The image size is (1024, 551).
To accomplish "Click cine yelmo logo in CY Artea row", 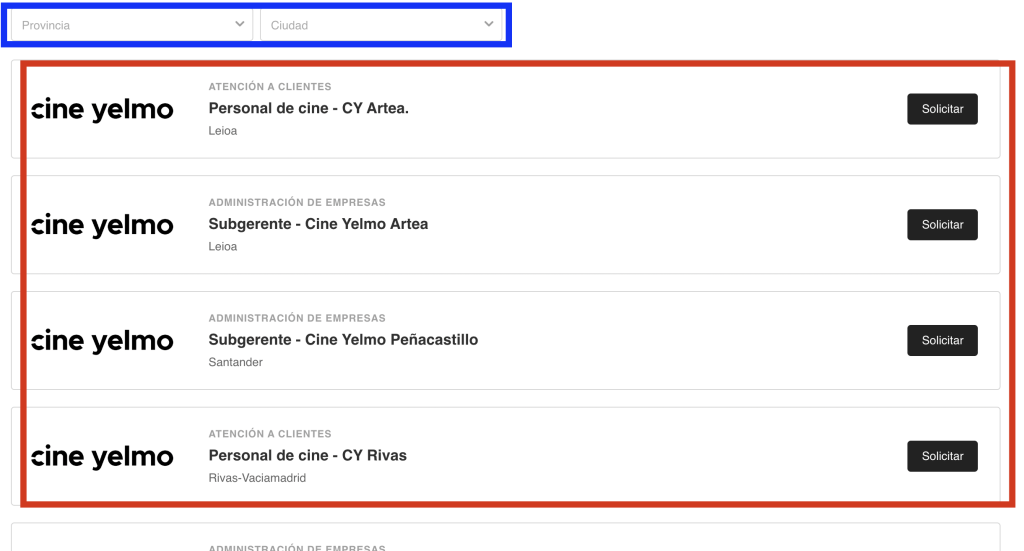I will click(103, 110).
